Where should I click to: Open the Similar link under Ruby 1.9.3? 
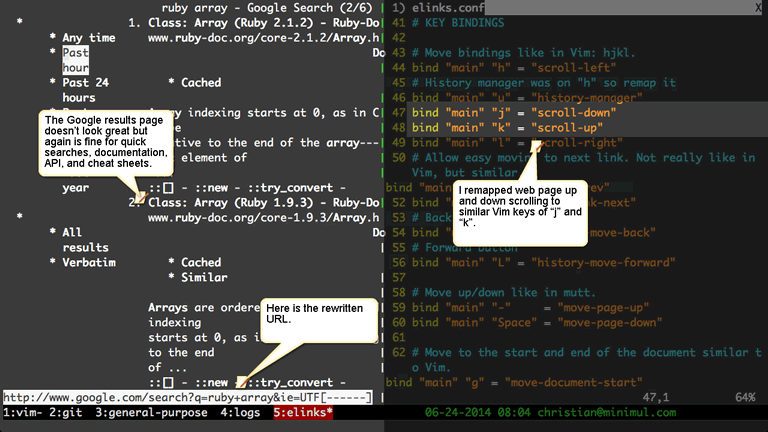point(204,277)
